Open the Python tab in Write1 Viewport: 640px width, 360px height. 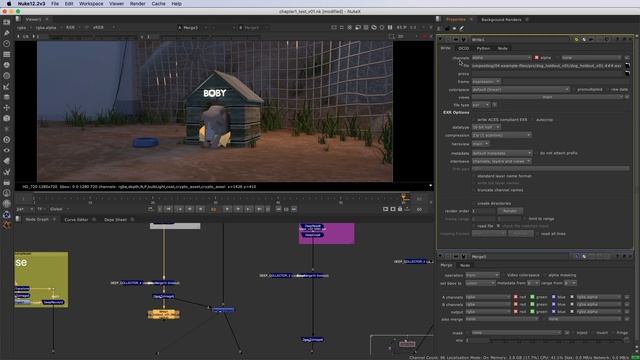(x=483, y=48)
